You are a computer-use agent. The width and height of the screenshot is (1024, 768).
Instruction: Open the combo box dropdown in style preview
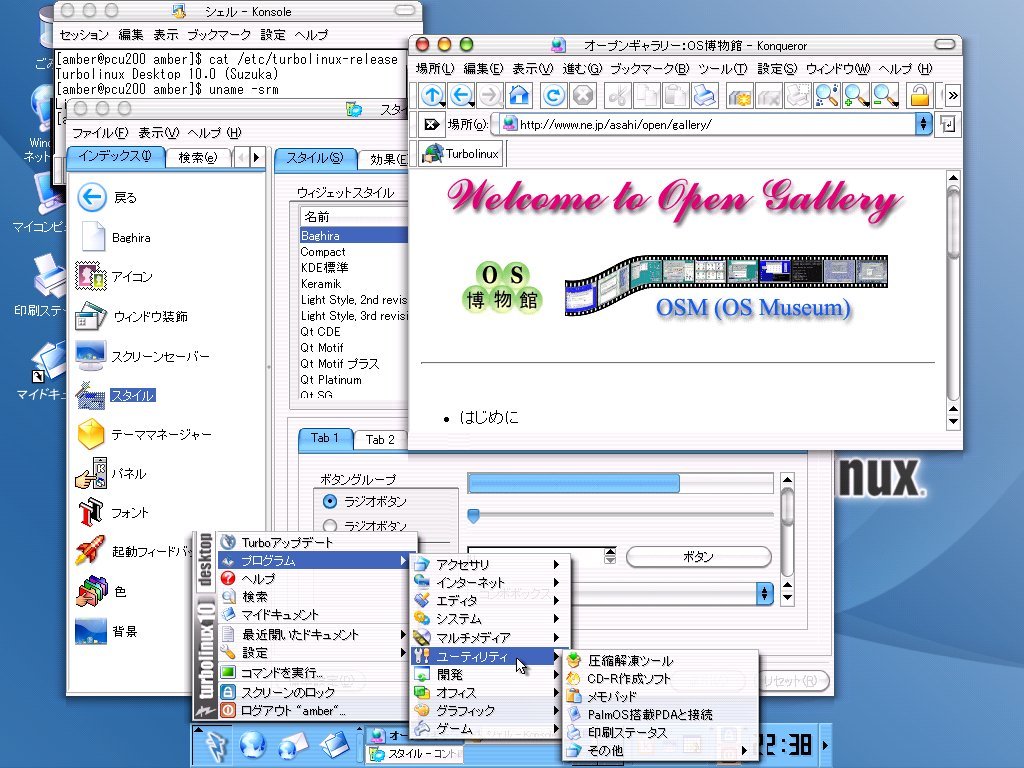(764, 593)
